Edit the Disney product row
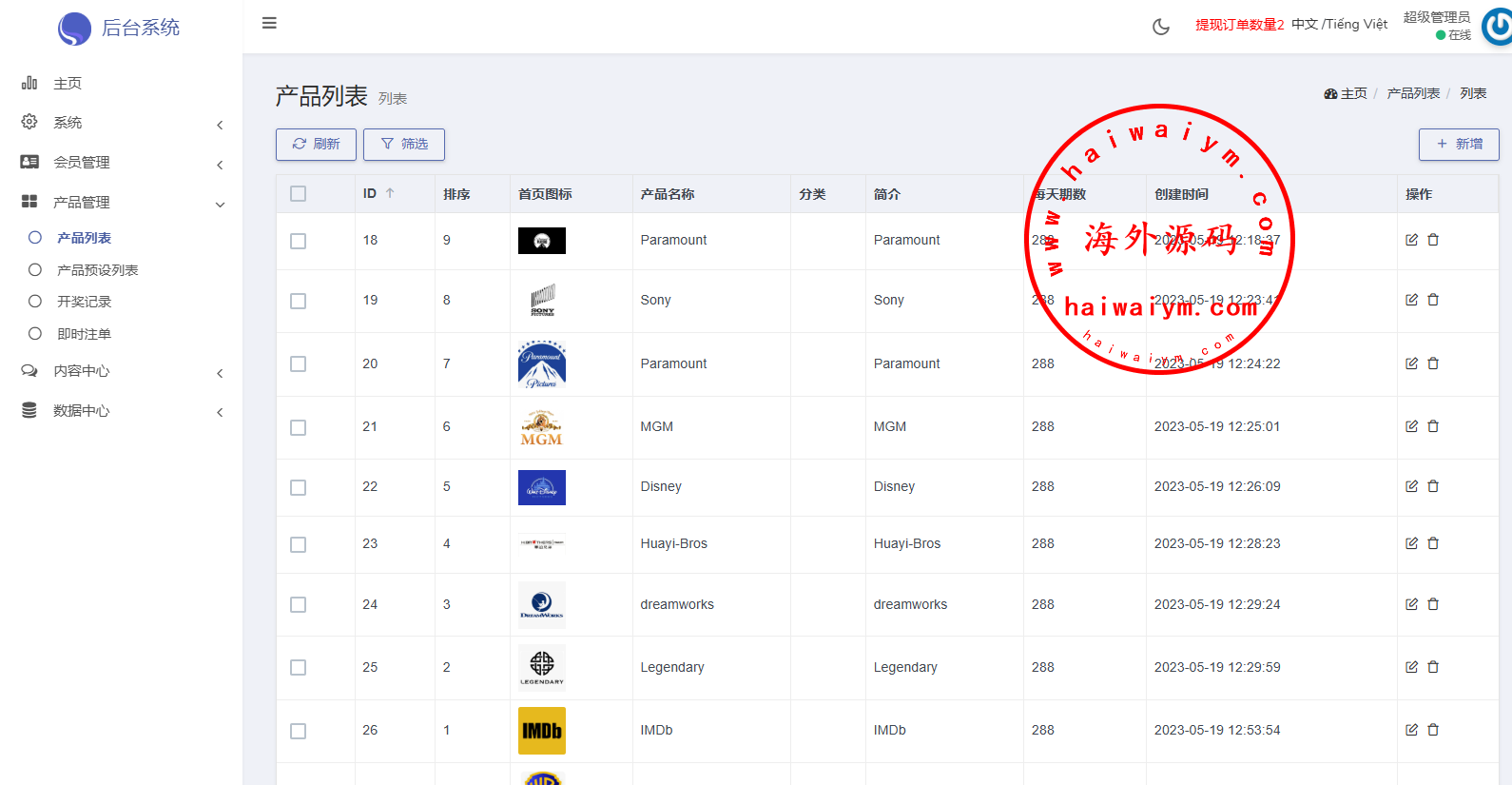Image resolution: width=1512 pixels, height=785 pixels. (x=1412, y=486)
